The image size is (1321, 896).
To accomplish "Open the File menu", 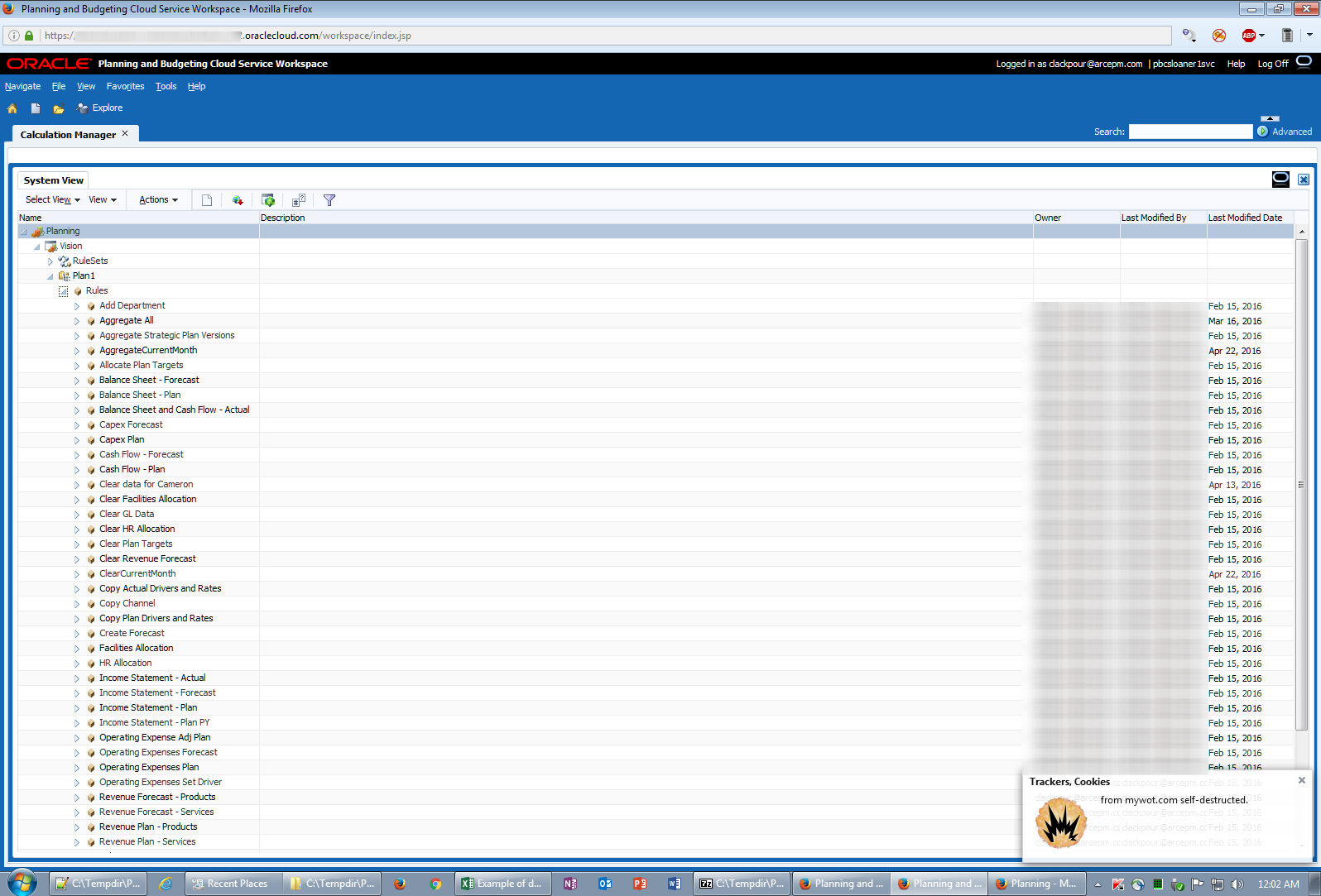I will pyautogui.click(x=59, y=86).
